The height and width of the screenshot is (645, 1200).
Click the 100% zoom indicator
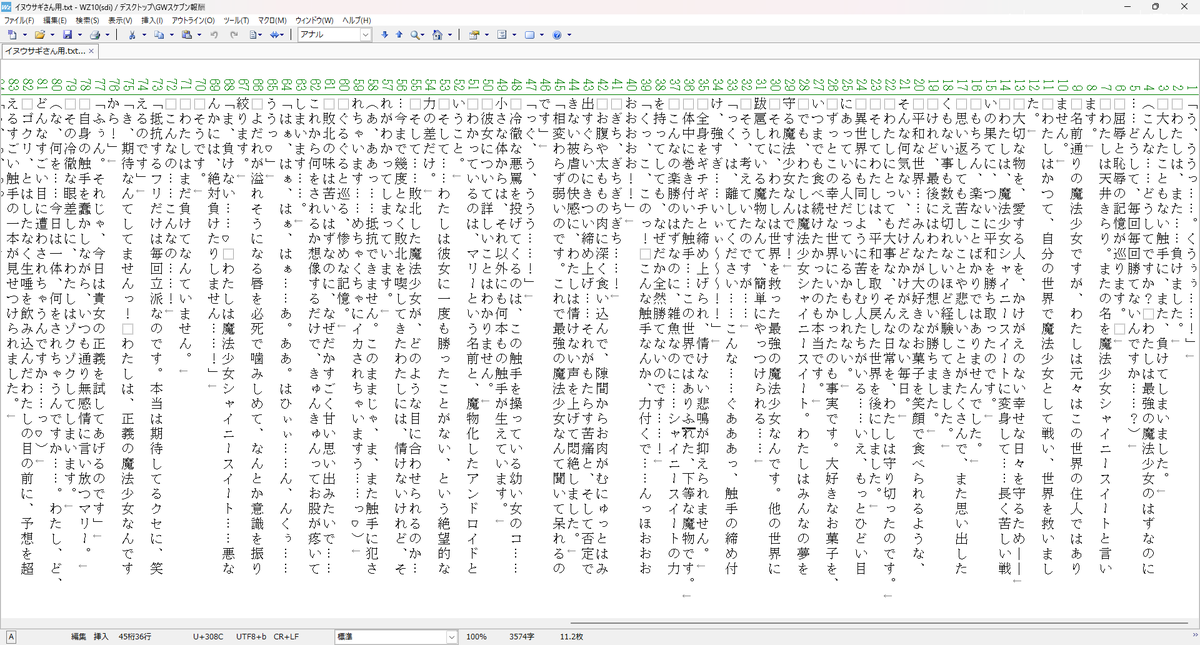tap(477, 636)
